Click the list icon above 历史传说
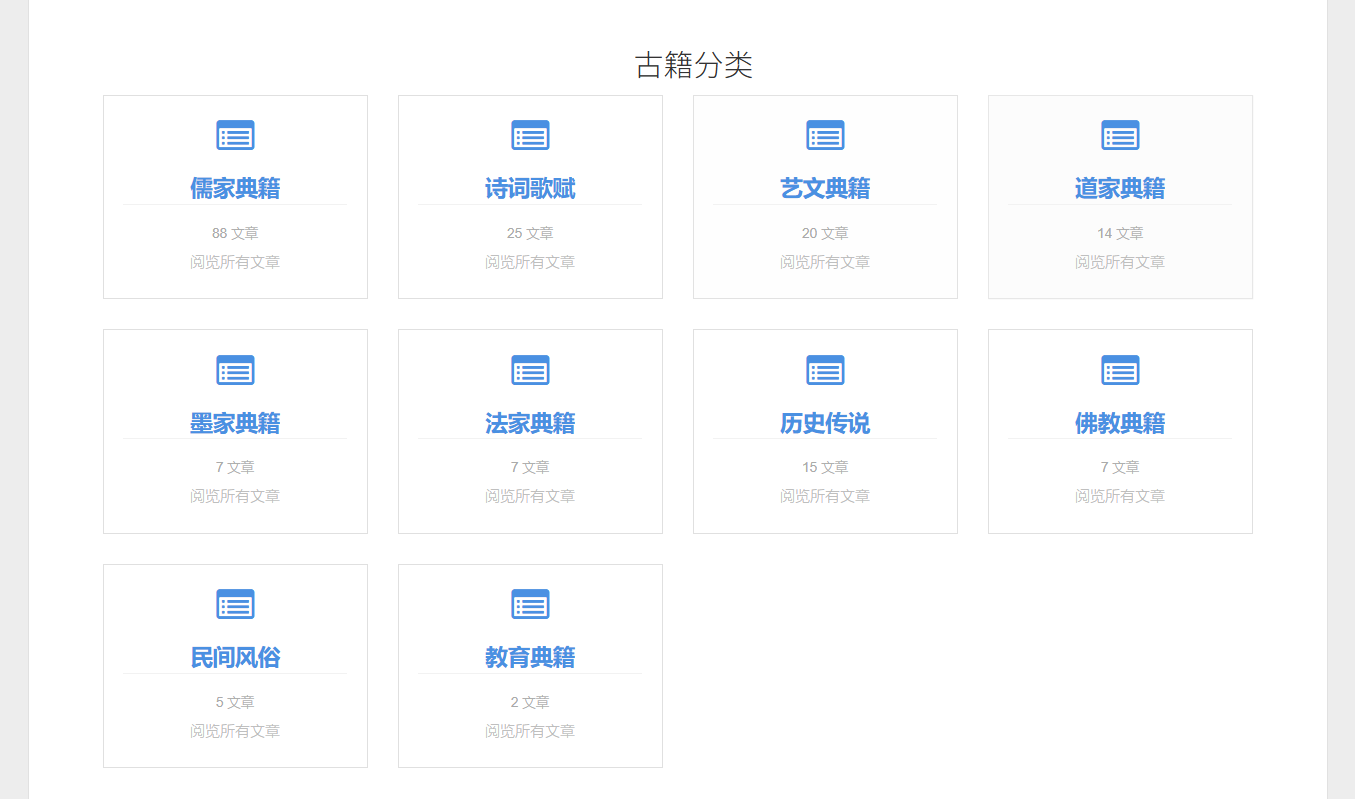Screen dimensions: 1355x799 click(825, 370)
